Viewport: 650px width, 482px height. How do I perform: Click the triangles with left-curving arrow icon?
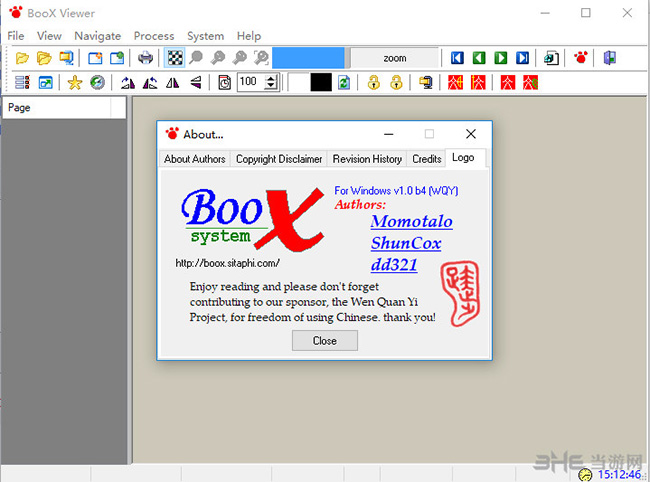pyautogui.click(x=150, y=83)
